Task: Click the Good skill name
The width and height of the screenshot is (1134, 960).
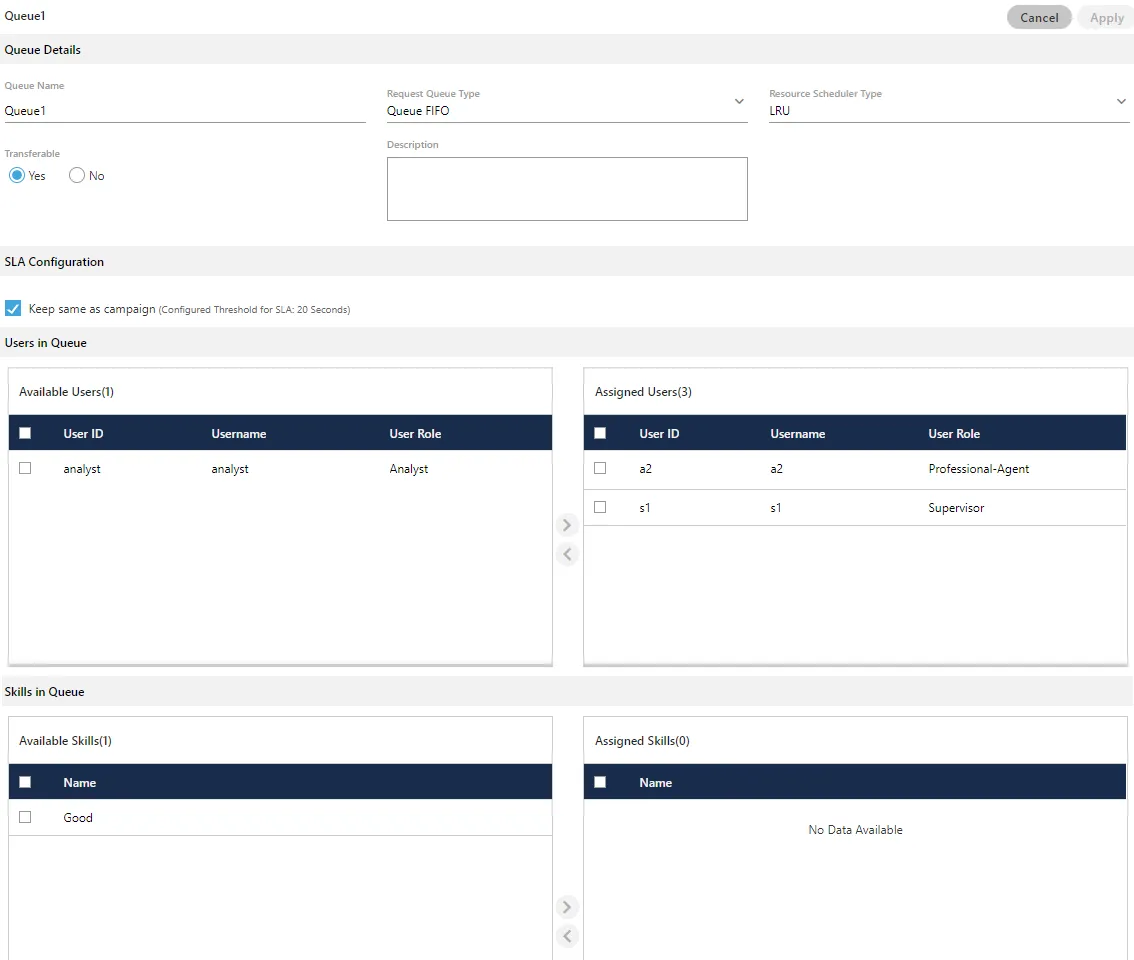Action: pyautogui.click(x=78, y=817)
